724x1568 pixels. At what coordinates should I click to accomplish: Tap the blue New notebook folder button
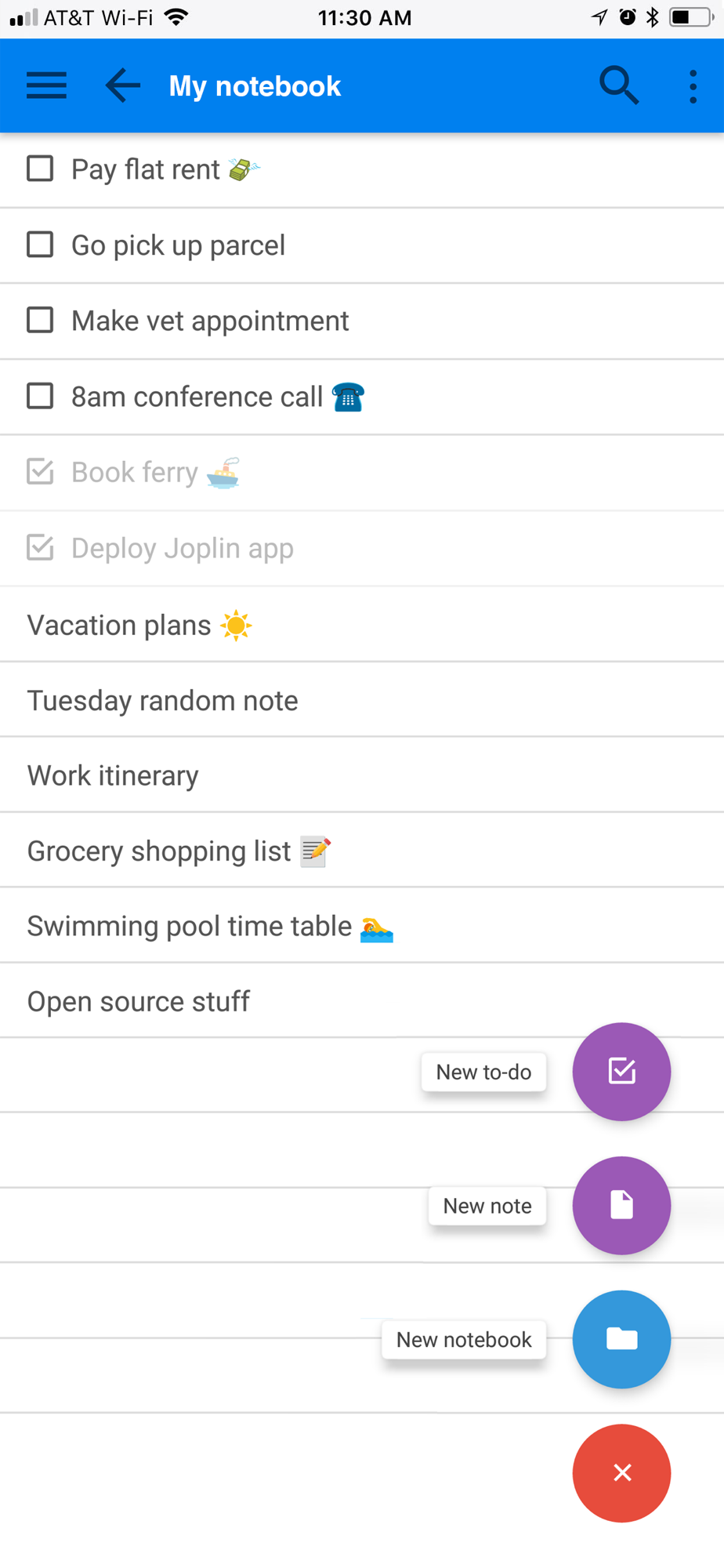tap(621, 1339)
